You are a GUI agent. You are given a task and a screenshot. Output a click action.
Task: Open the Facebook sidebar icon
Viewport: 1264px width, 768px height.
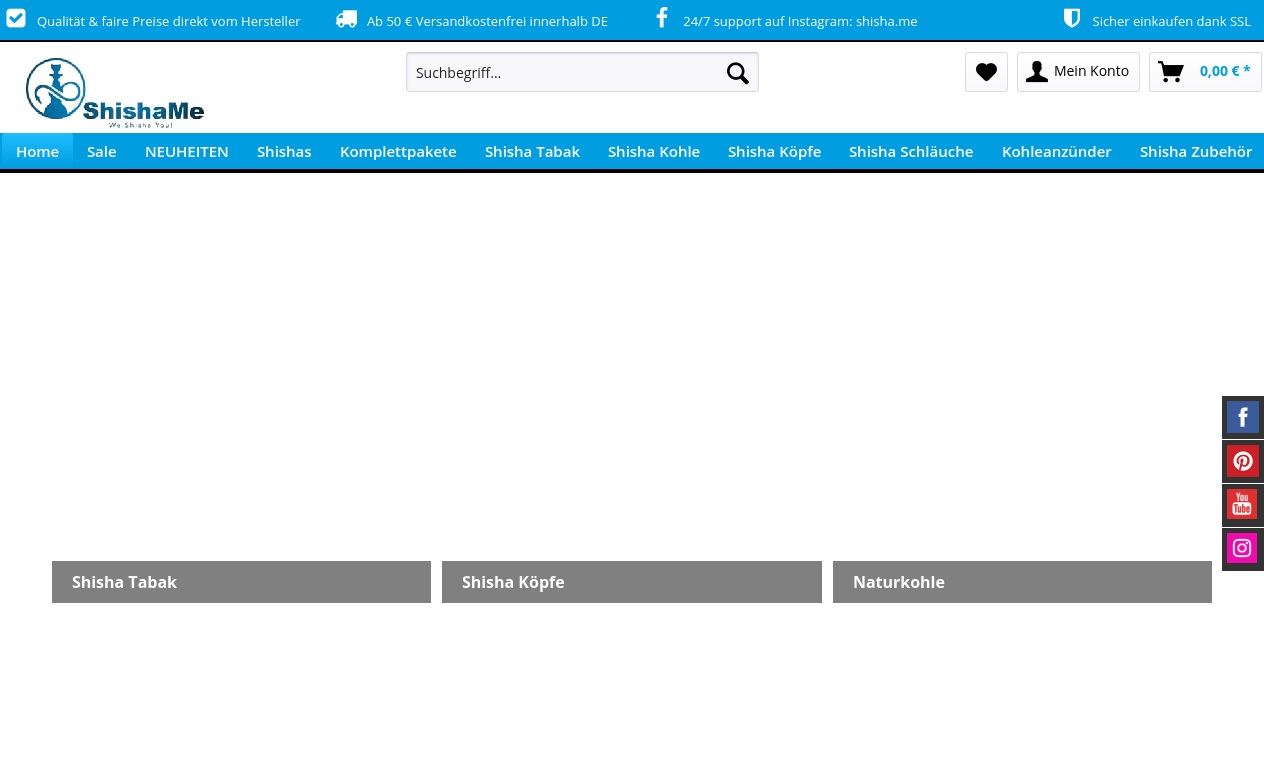[x=1242, y=417]
